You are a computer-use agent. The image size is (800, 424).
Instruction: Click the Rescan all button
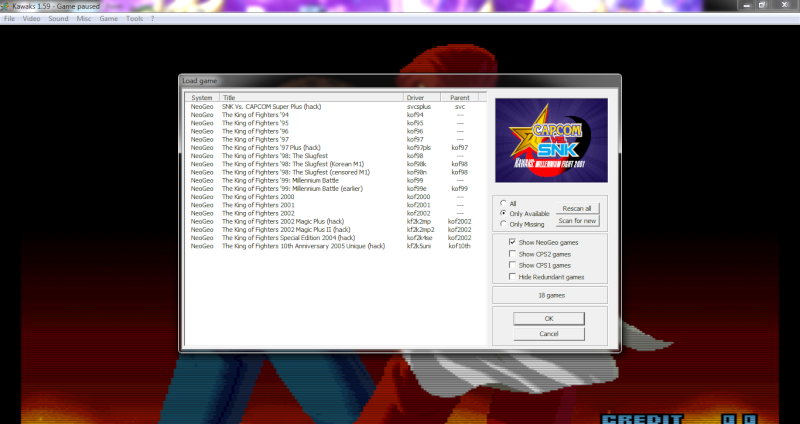[577, 208]
